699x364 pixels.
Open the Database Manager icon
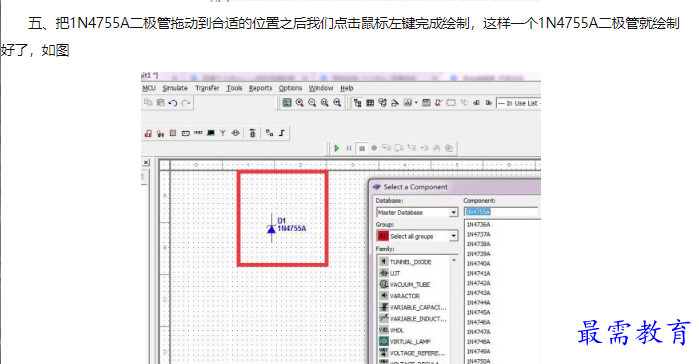click(382, 103)
